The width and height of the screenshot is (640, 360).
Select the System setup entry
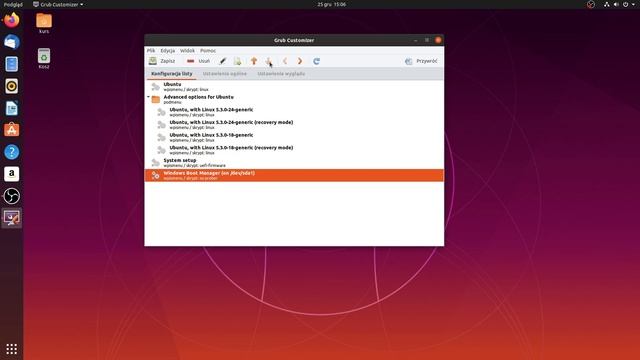(294, 162)
